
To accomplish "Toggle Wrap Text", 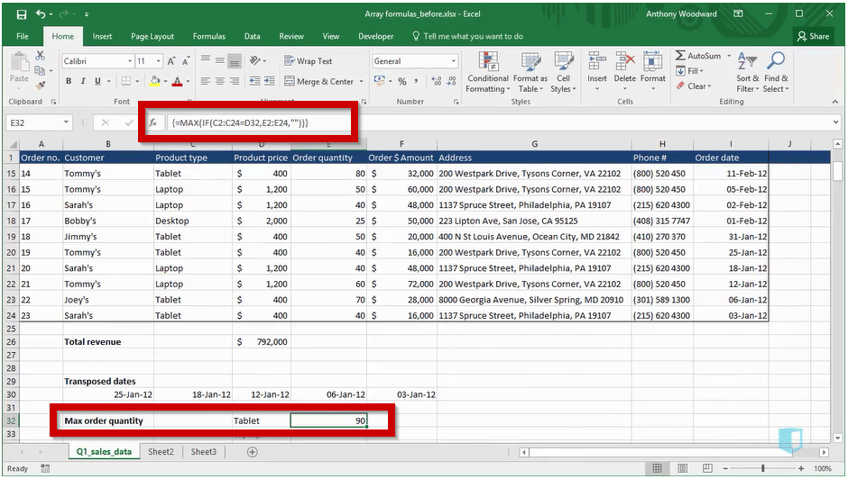I will tap(308, 61).
